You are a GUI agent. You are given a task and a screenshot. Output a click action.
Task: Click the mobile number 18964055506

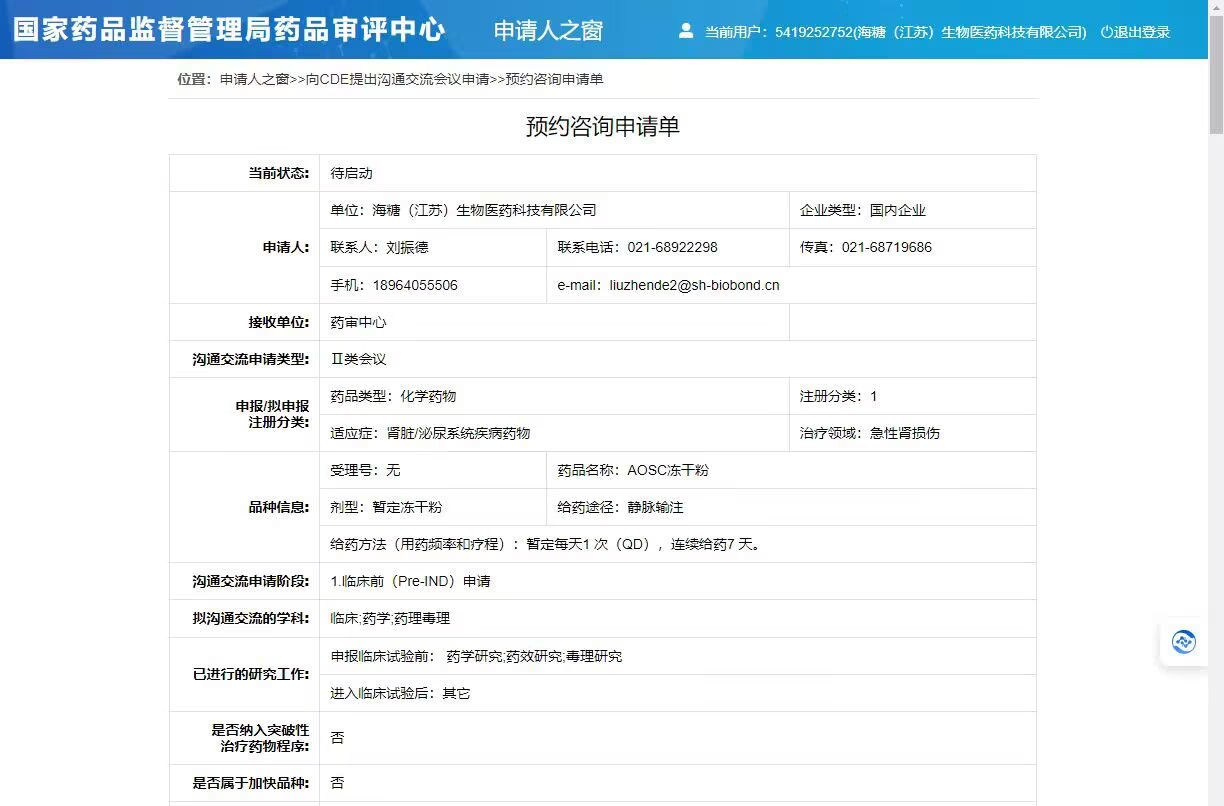click(x=415, y=285)
